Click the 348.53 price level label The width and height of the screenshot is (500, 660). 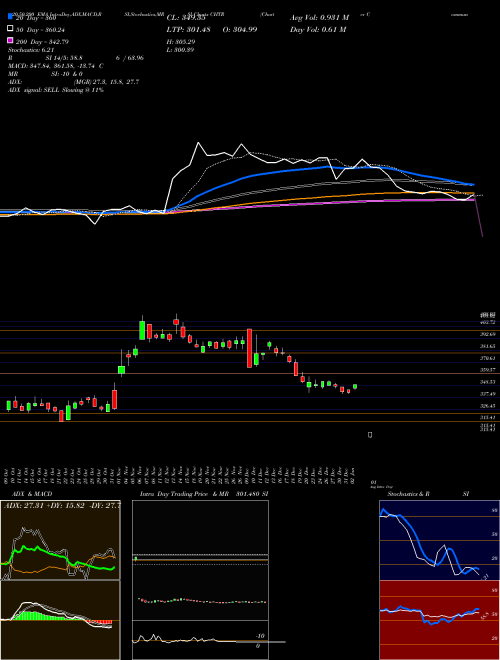tap(487, 382)
